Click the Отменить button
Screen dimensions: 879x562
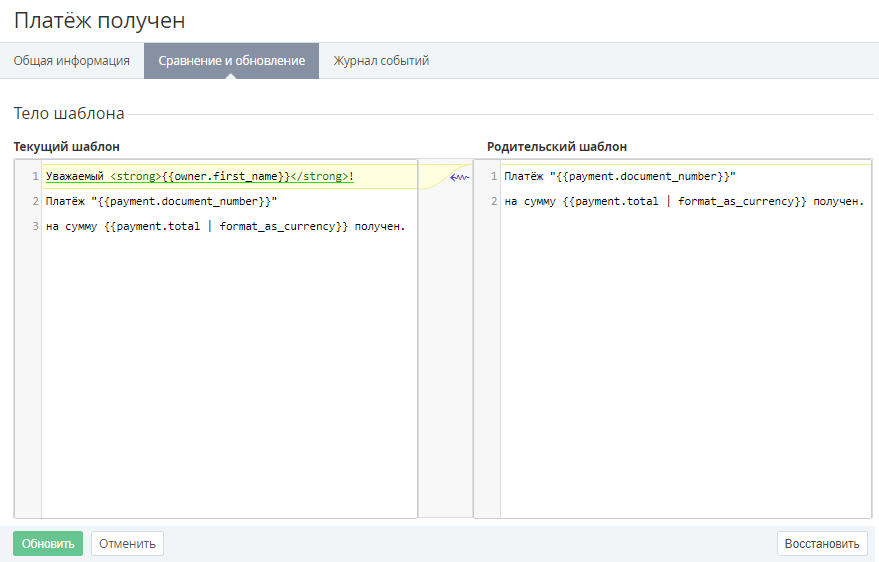tap(127, 544)
